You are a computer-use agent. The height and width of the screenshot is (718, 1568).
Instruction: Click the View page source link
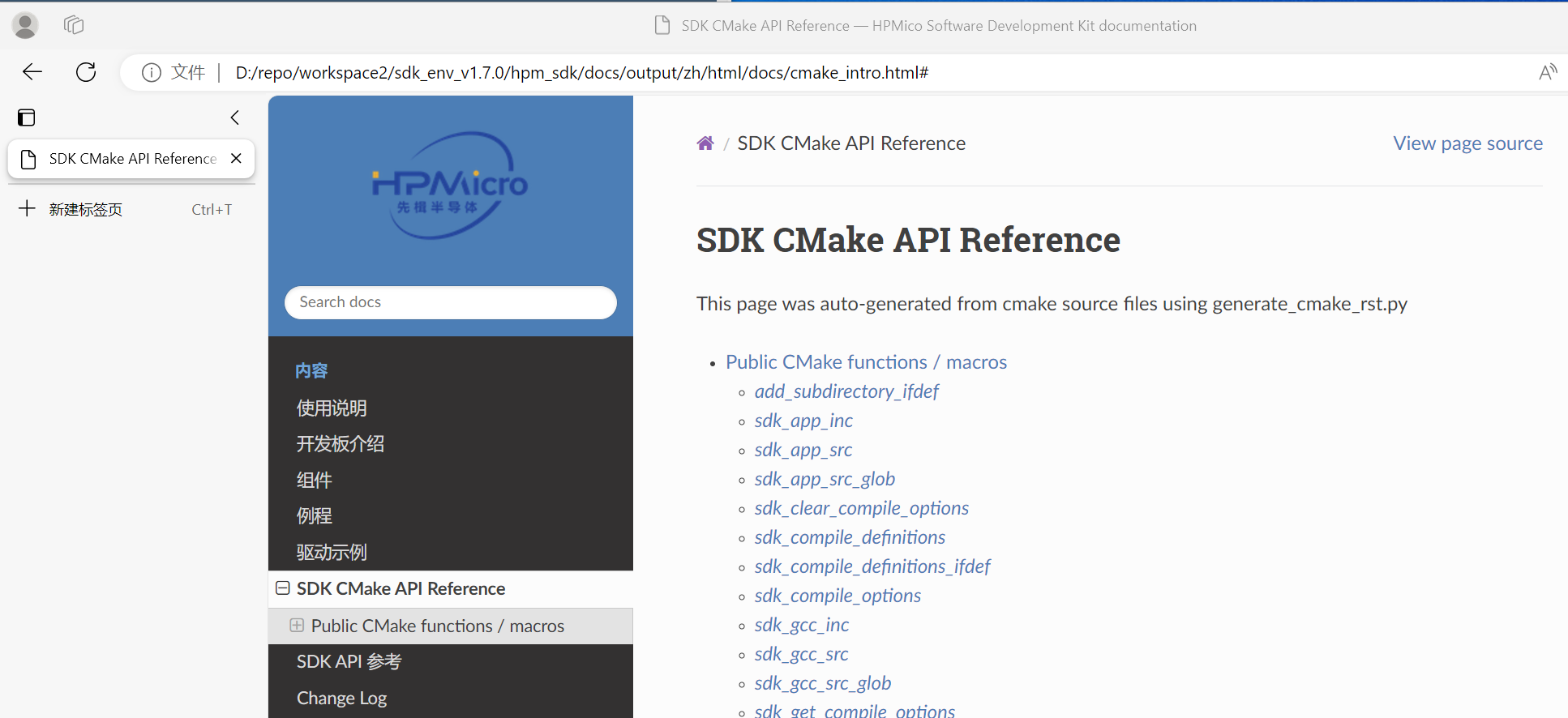pos(1467,143)
